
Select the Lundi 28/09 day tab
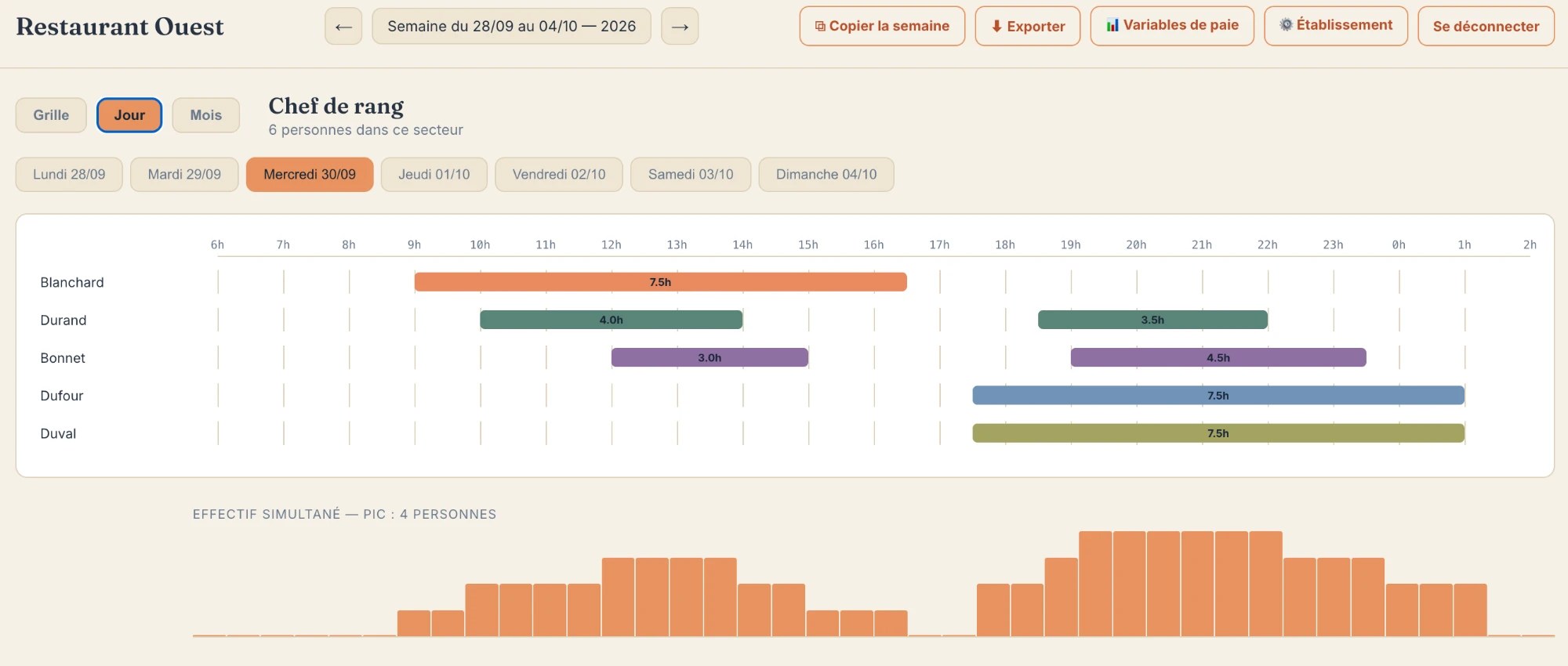tap(69, 174)
